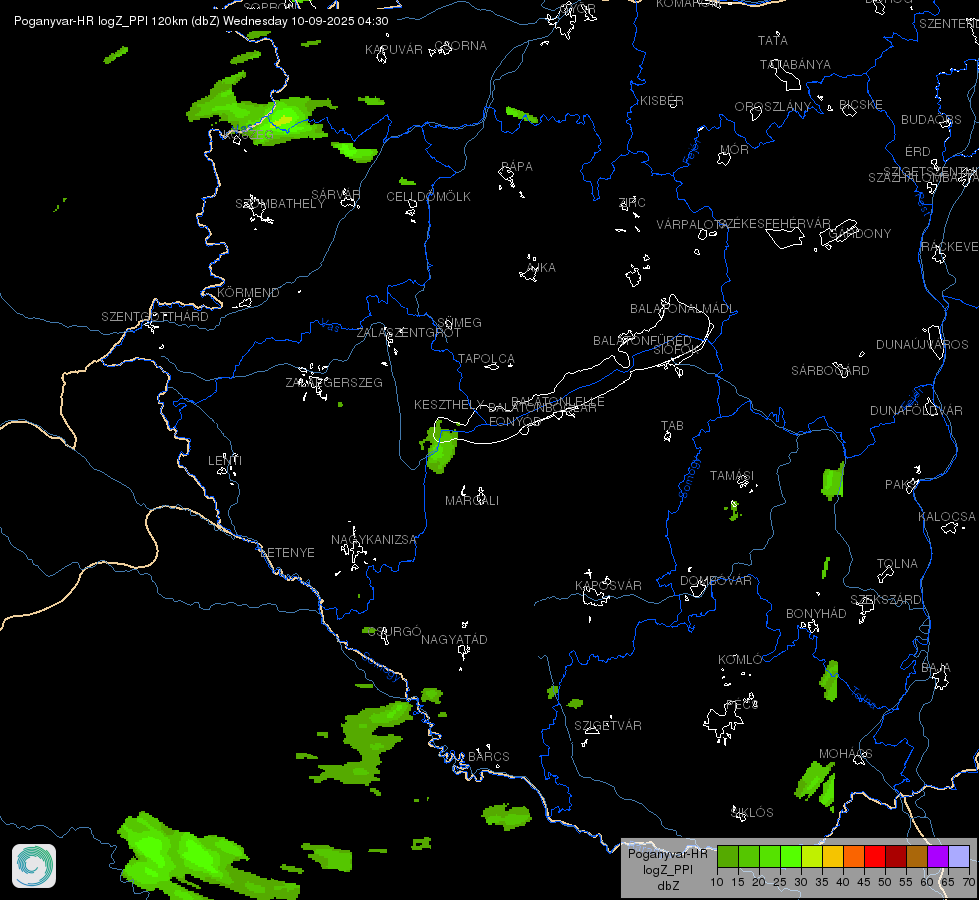The width and height of the screenshot is (979, 900).
Task: Click the TAMÁSI city label
Action: (732, 476)
